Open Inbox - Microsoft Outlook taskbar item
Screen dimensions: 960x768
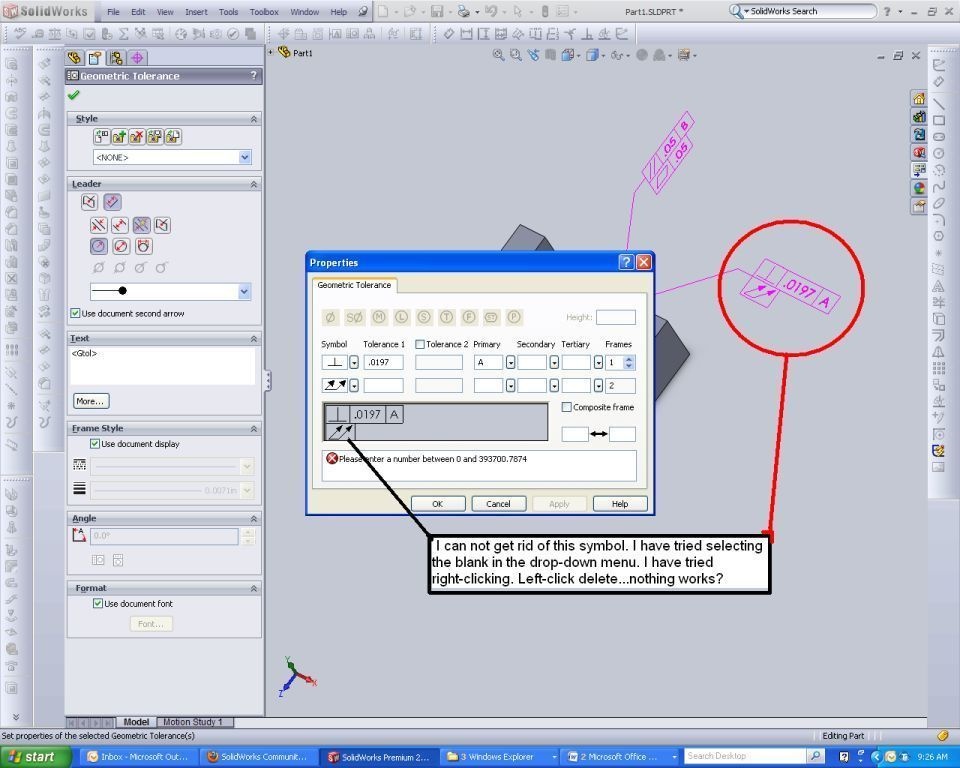140,757
